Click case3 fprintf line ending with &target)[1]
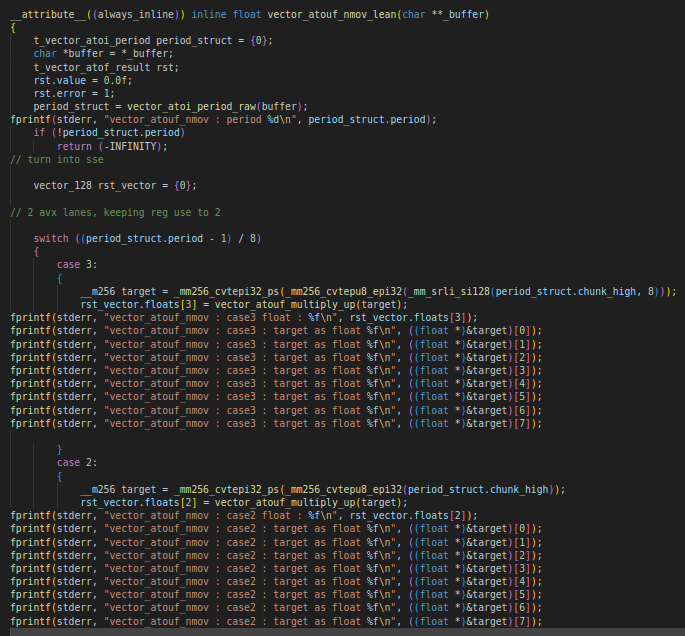 point(276,345)
